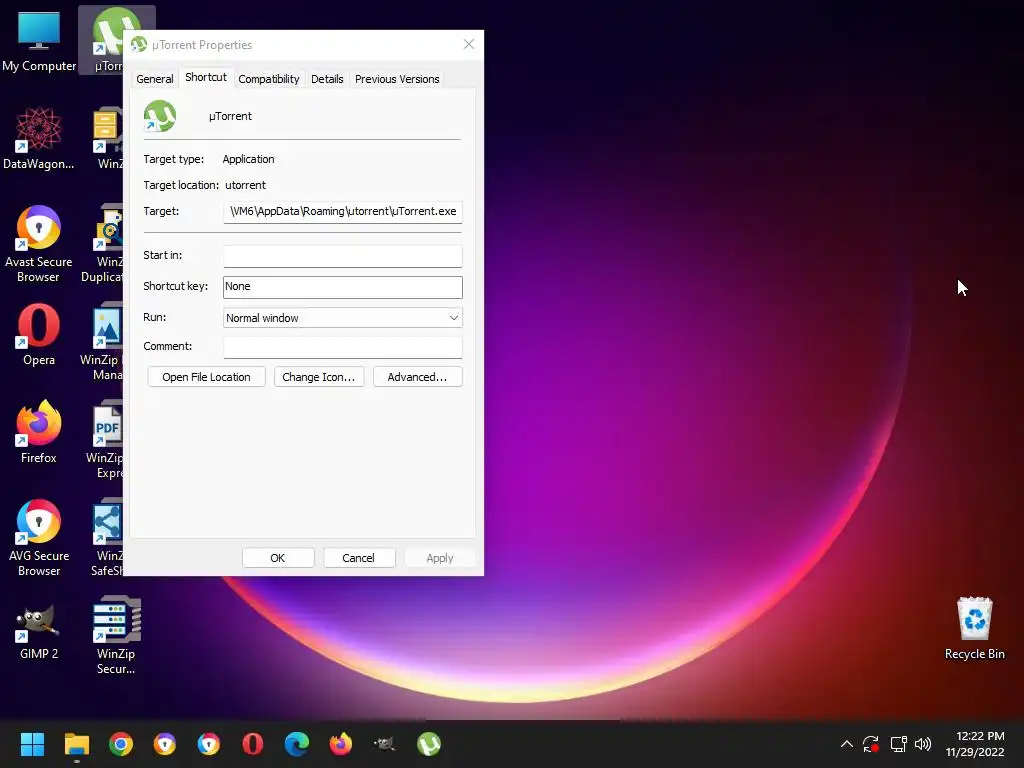Viewport: 1024px width, 768px height.
Task: Click the Shortcut key field
Action: coord(342,287)
